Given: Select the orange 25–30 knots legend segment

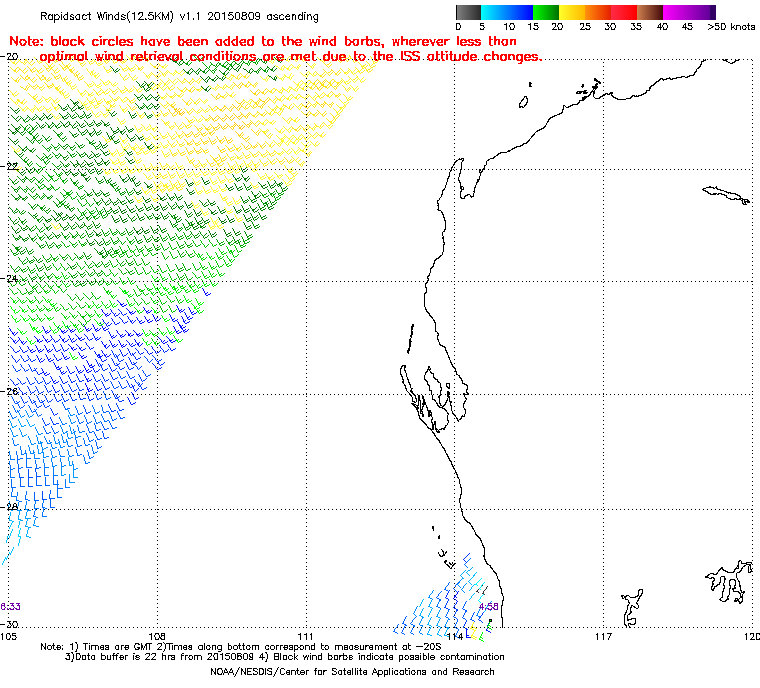Looking at the screenshot, I should pyautogui.click(x=598, y=12).
